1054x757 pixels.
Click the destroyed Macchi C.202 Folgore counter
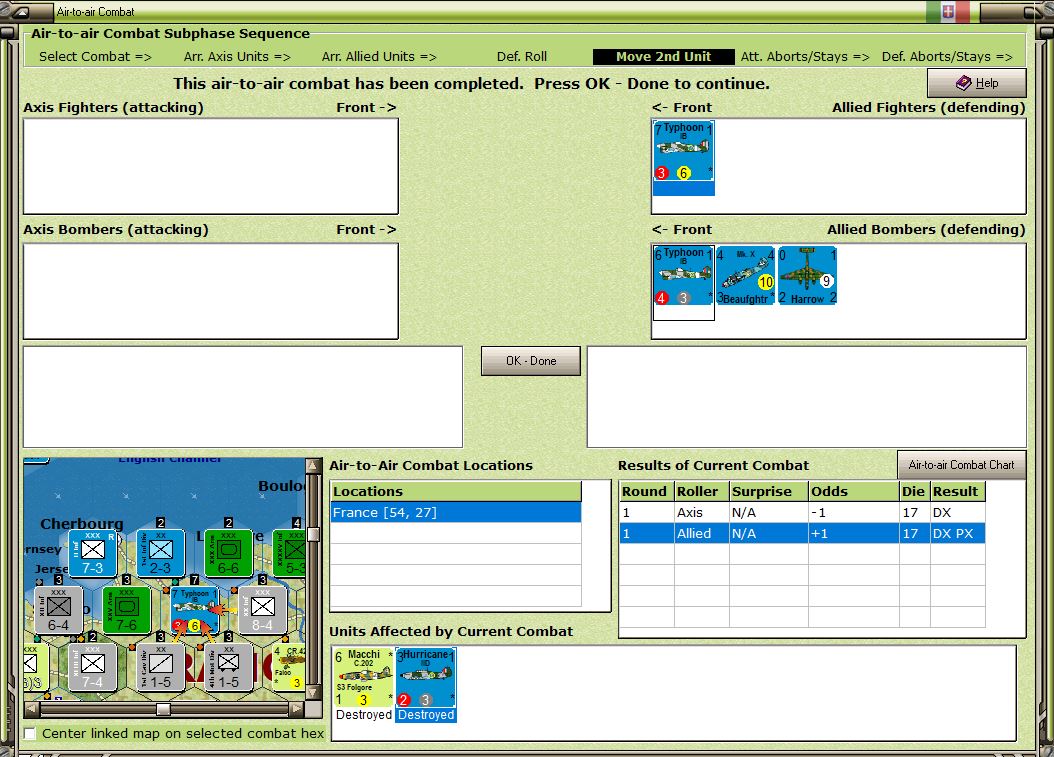tap(364, 678)
